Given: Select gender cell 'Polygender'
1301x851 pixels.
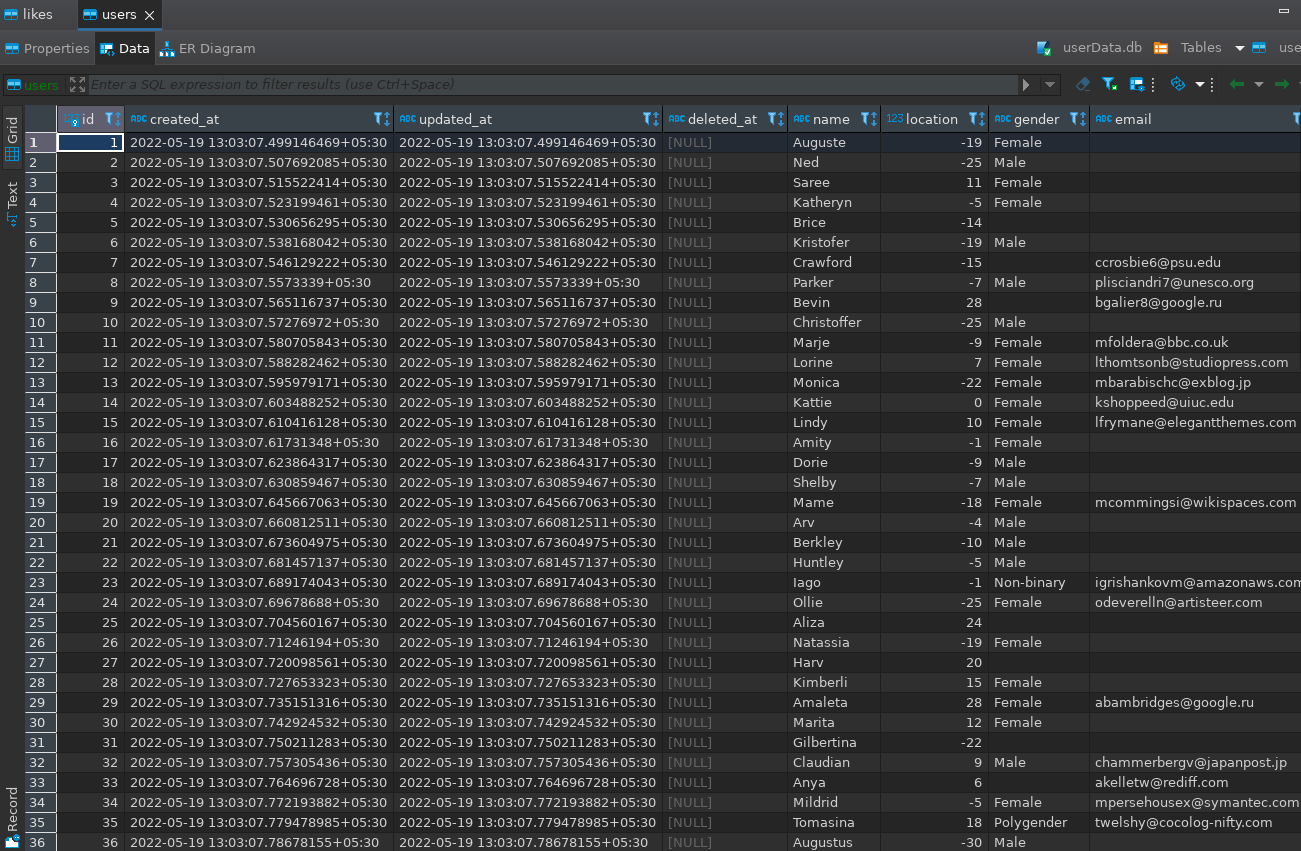Looking at the screenshot, I should point(1039,822).
